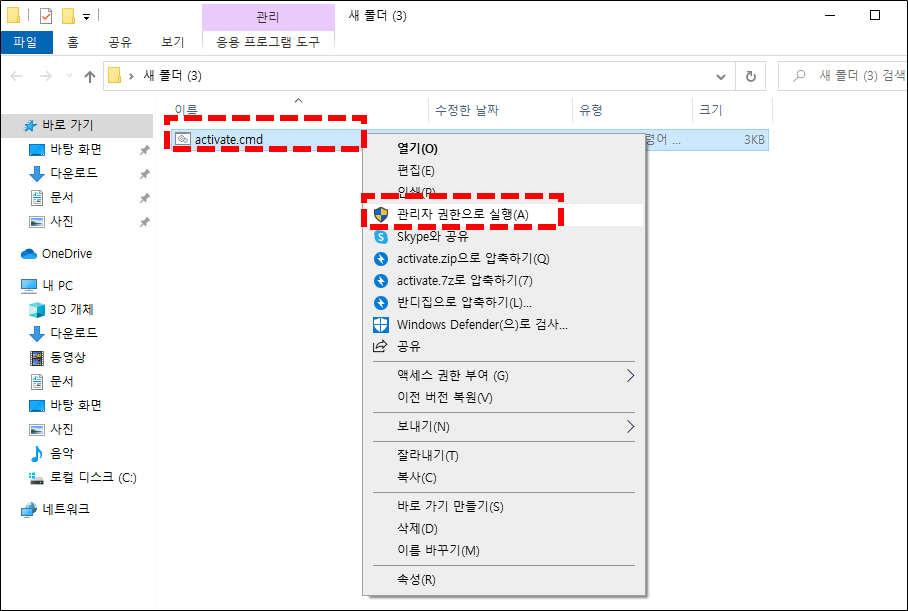This screenshot has height=611, width=908.
Task: Open recent locations dropdown arrow
Action: 69,76
